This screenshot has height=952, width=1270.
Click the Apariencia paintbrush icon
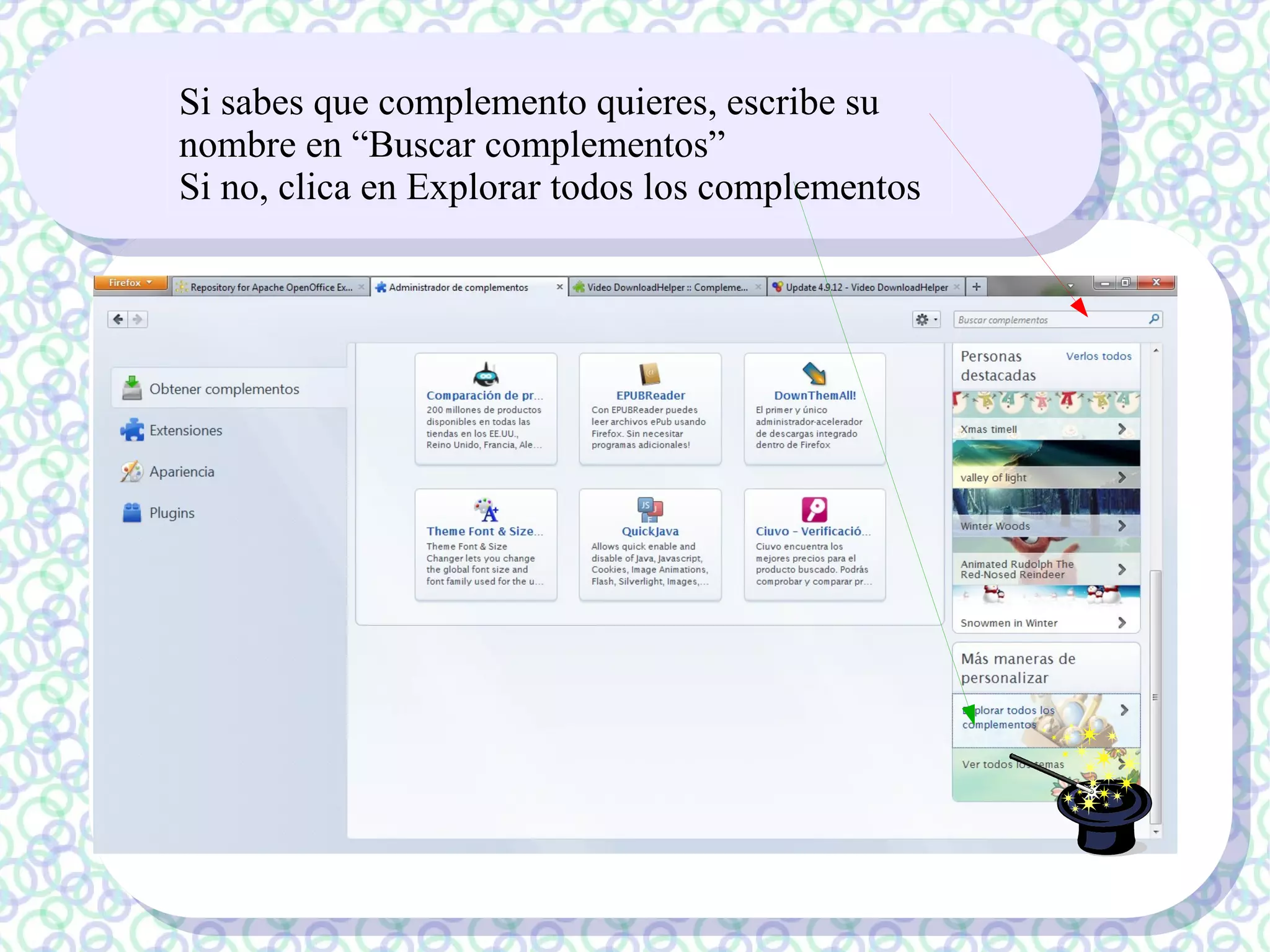point(131,471)
